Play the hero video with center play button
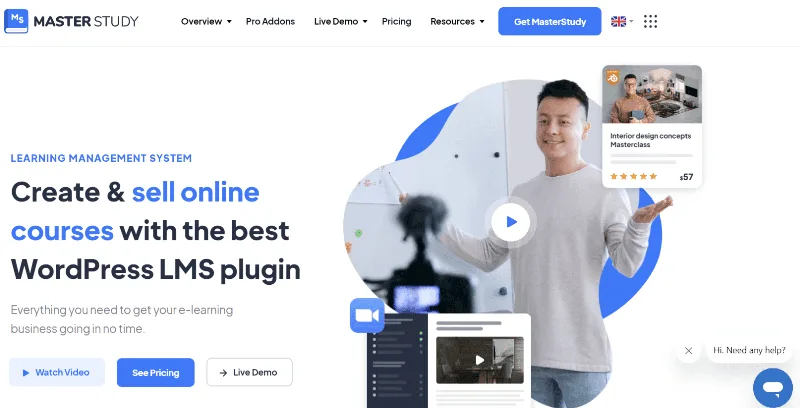 click(511, 222)
